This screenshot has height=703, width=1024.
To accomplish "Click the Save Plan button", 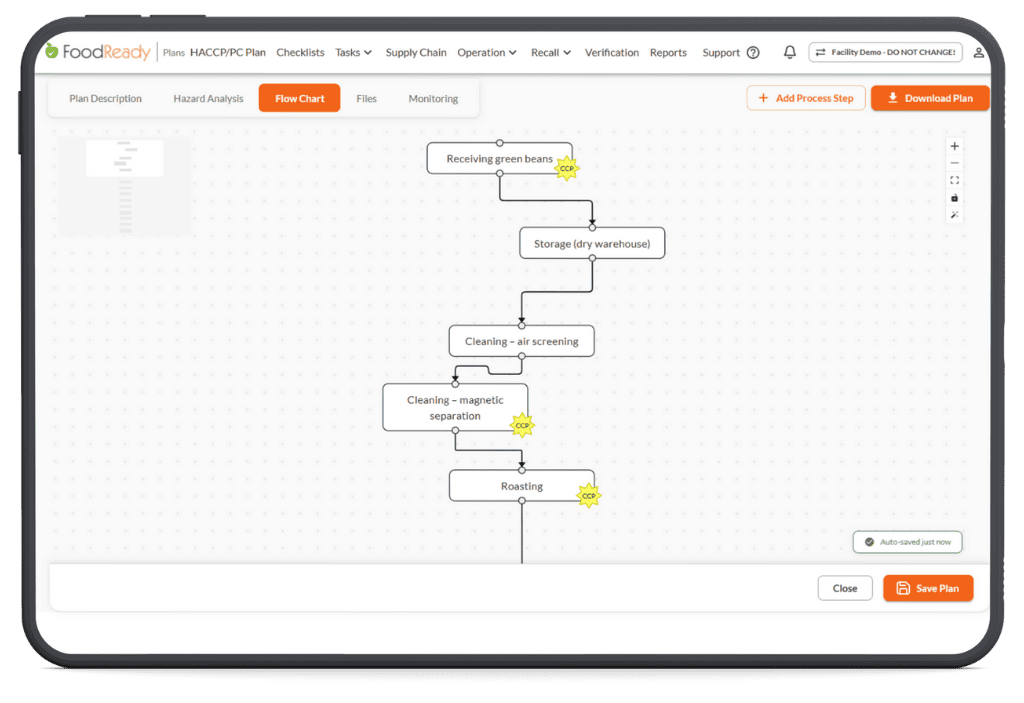I will pos(927,588).
